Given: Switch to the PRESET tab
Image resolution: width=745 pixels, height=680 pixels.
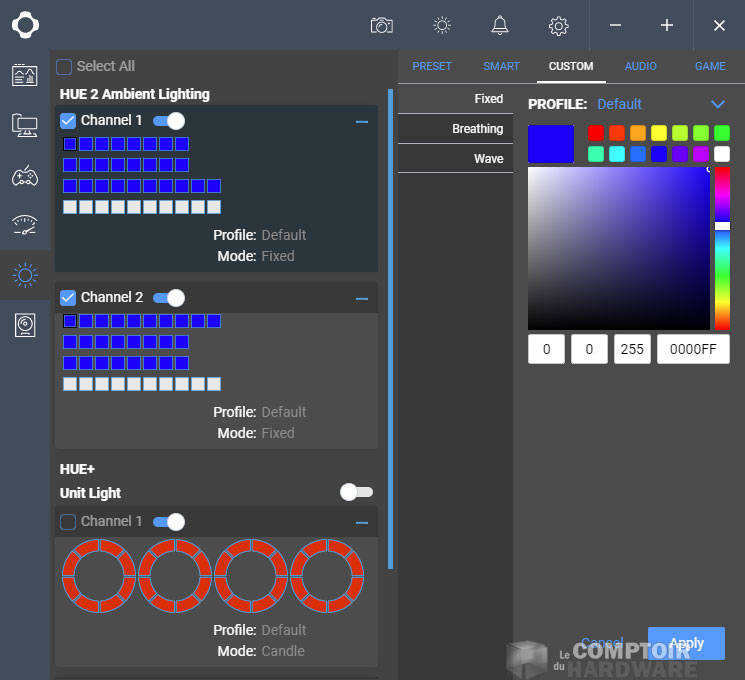Looking at the screenshot, I should pyautogui.click(x=432, y=66).
